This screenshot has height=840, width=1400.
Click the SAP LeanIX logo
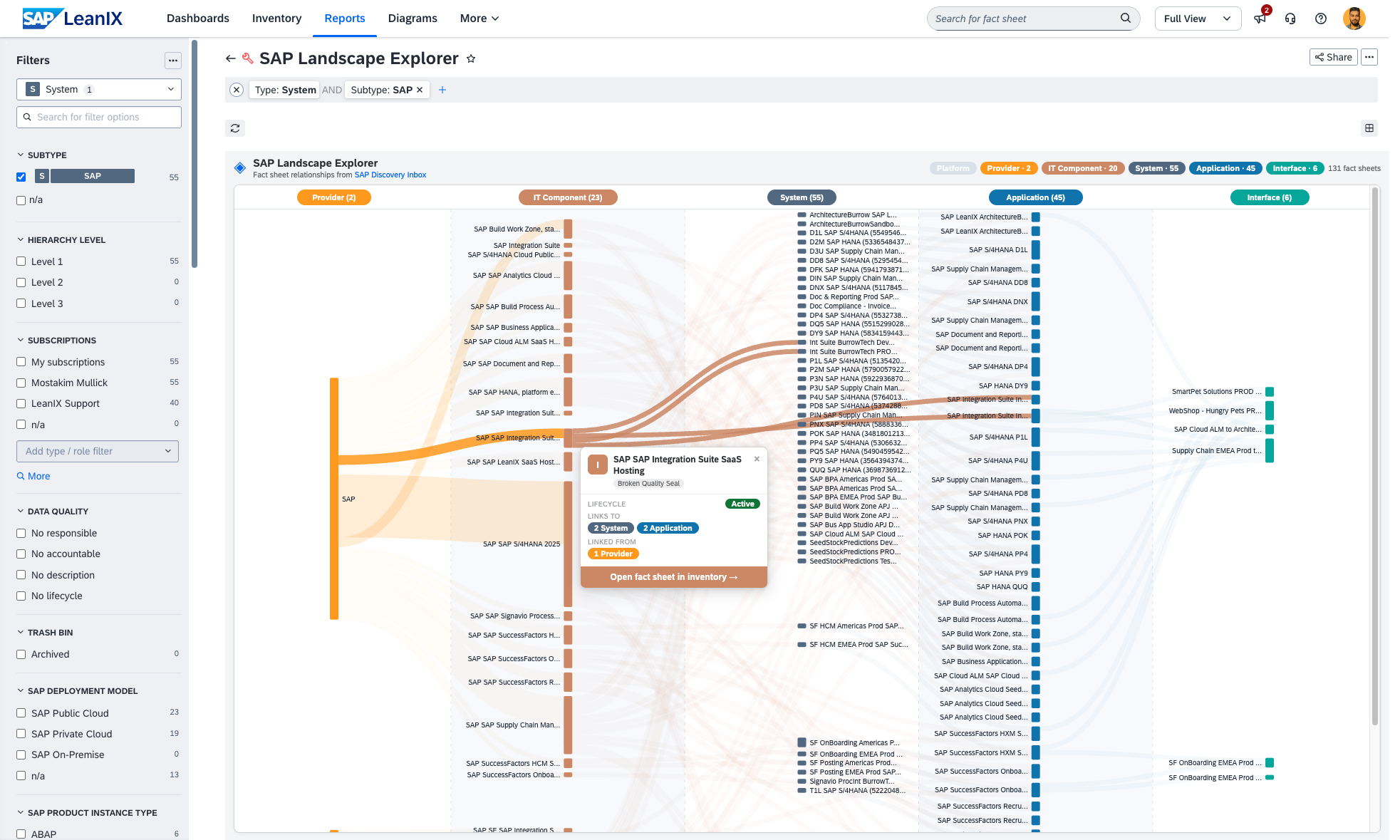tap(73, 19)
